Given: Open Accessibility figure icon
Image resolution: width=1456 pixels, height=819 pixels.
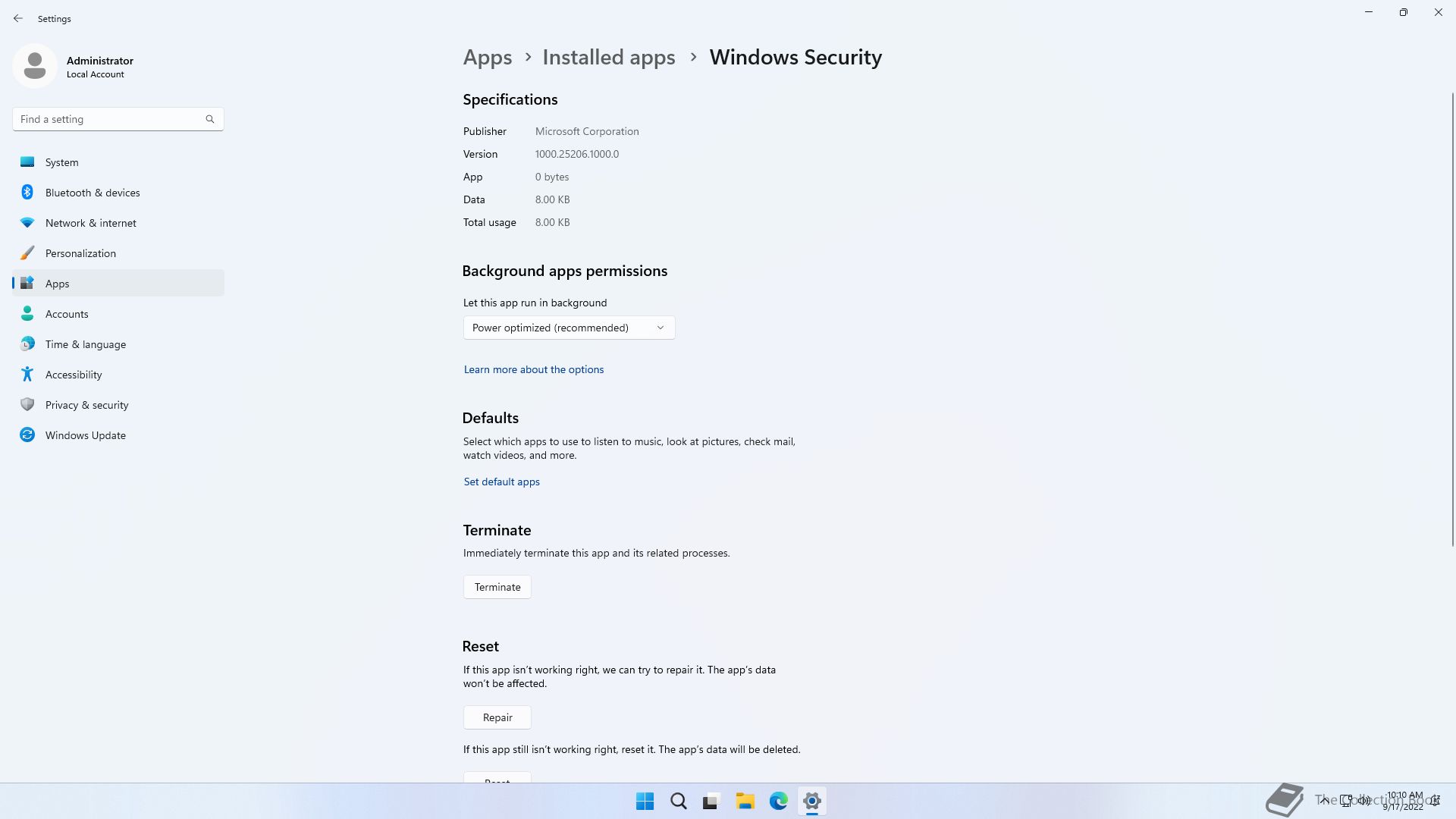Looking at the screenshot, I should tap(27, 374).
